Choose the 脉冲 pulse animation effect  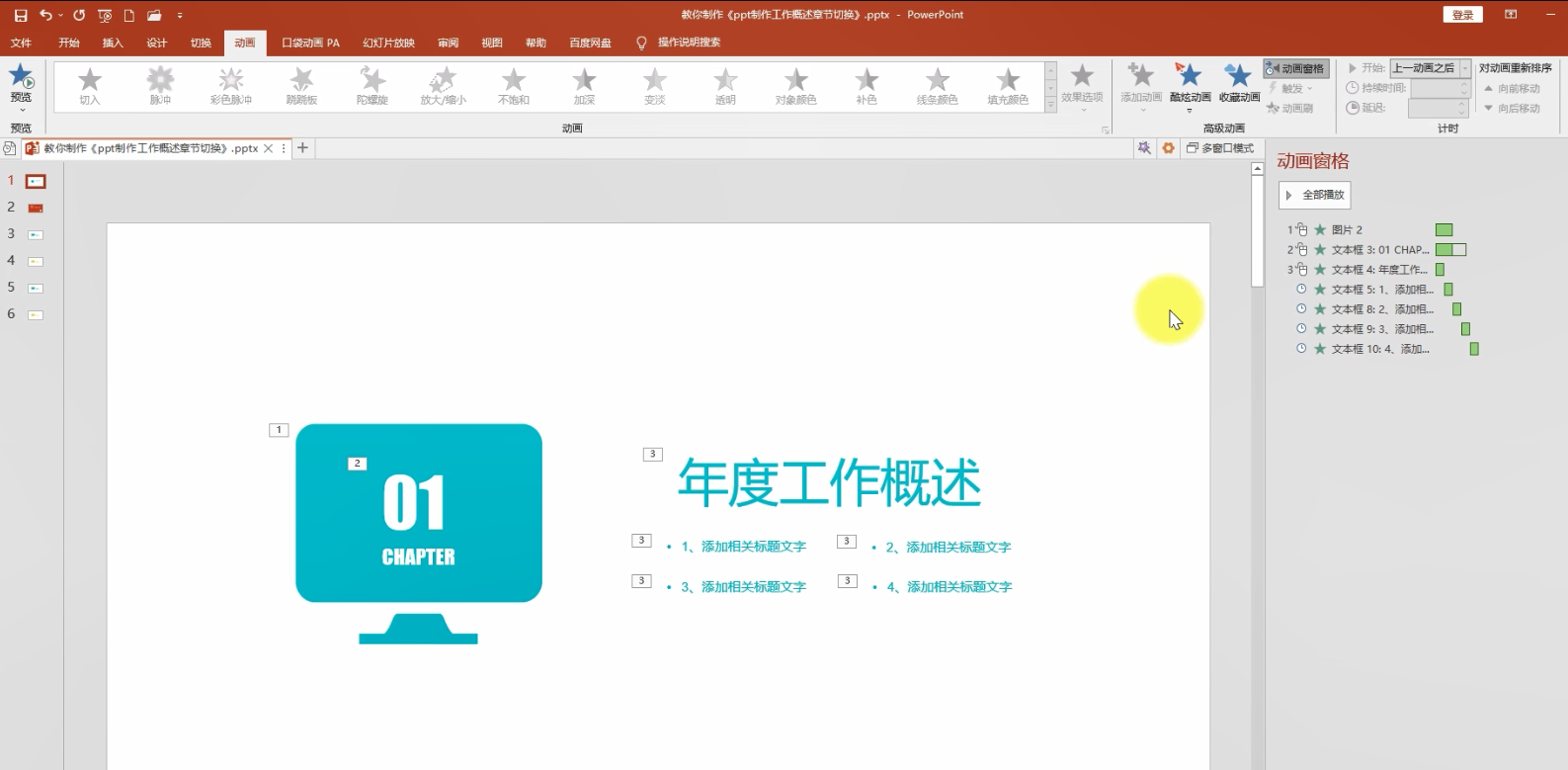(x=160, y=85)
